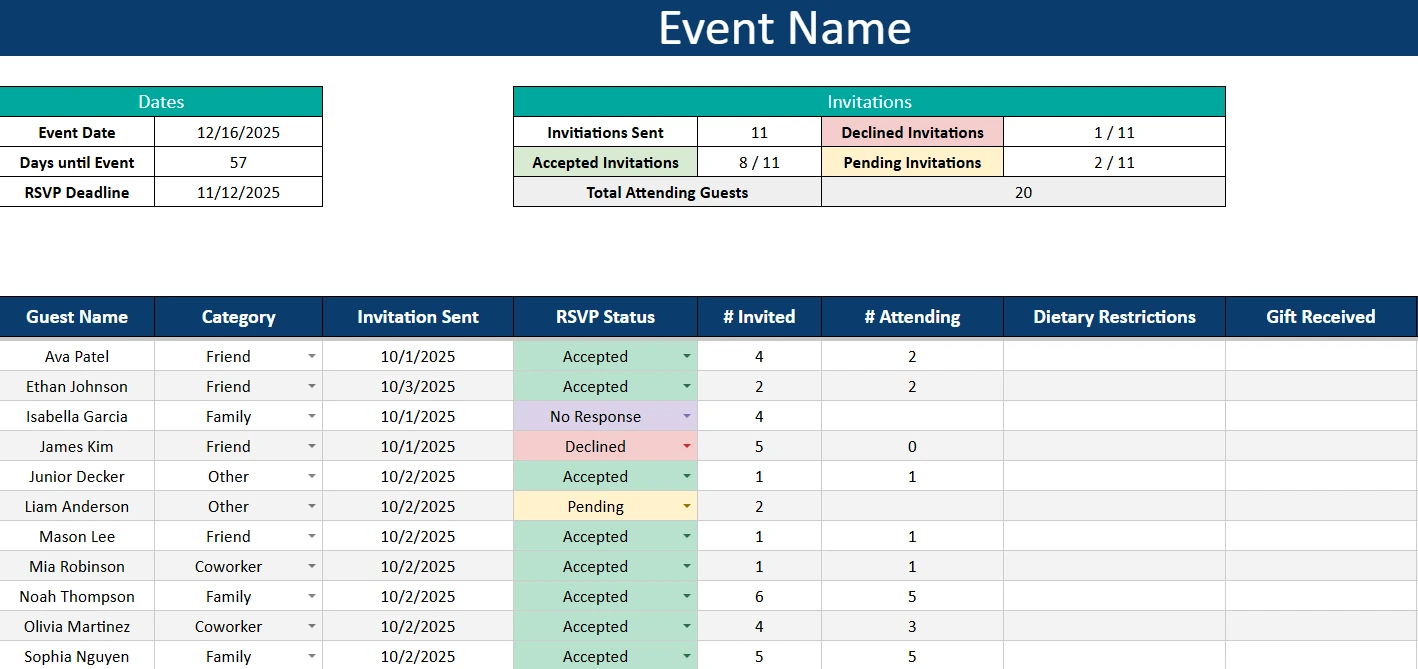The width and height of the screenshot is (1418, 669).
Task: Select the Total Attending Guests value cell
Action: [x=1023, y=192]
